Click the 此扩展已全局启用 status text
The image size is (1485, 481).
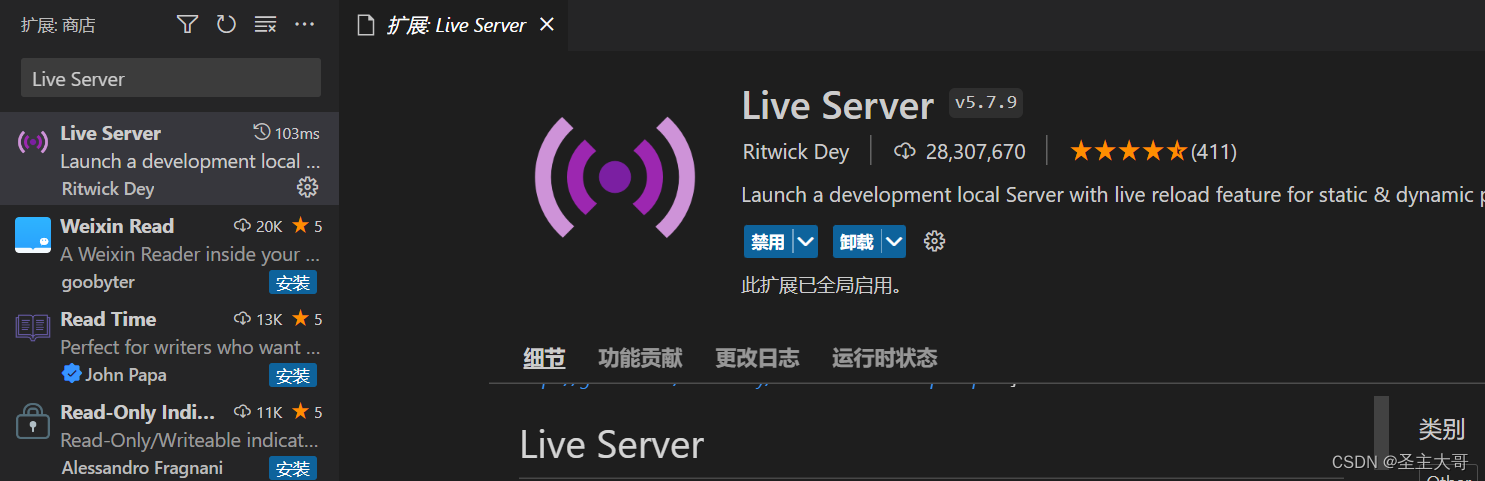coord(822,286)
